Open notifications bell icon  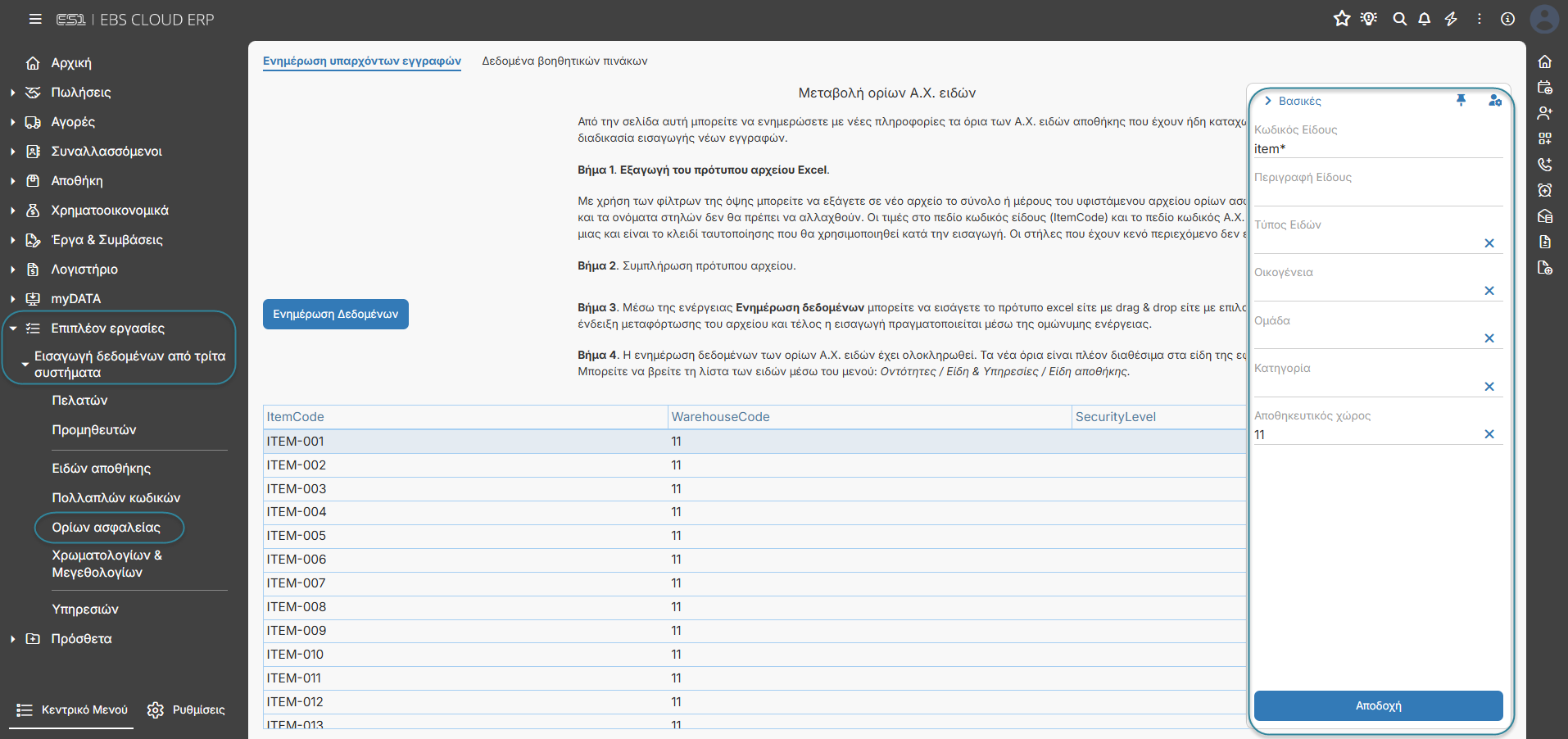coord(1425,19)
